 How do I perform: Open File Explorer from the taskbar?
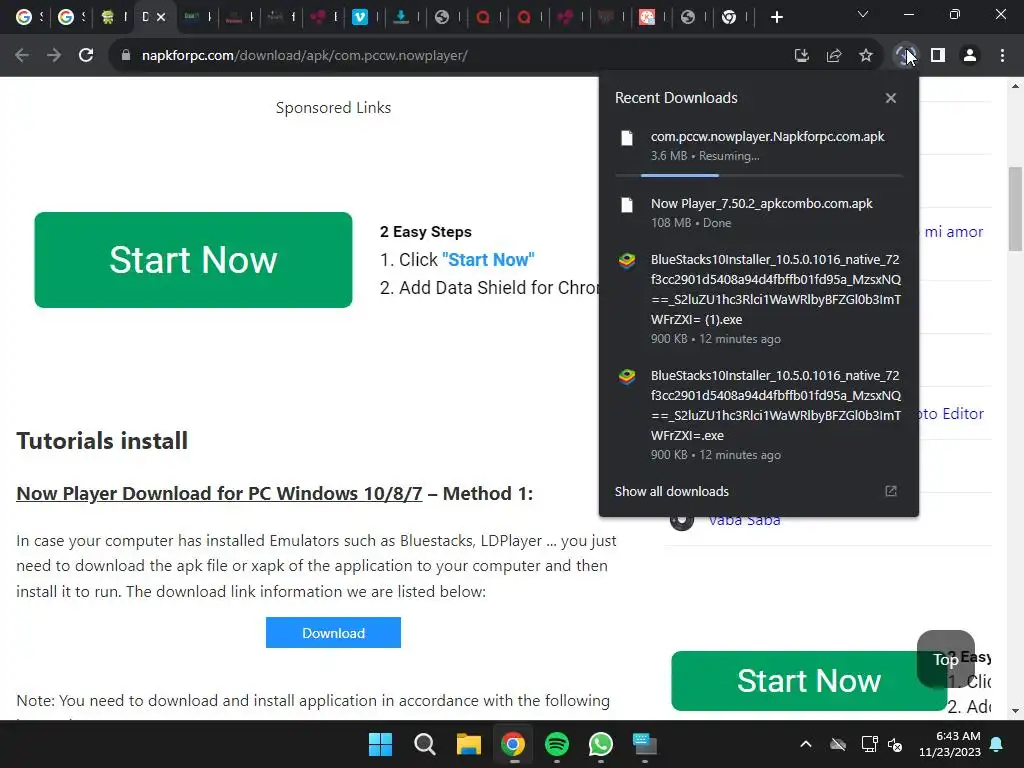pyautogui.click(x=468, y=744)
